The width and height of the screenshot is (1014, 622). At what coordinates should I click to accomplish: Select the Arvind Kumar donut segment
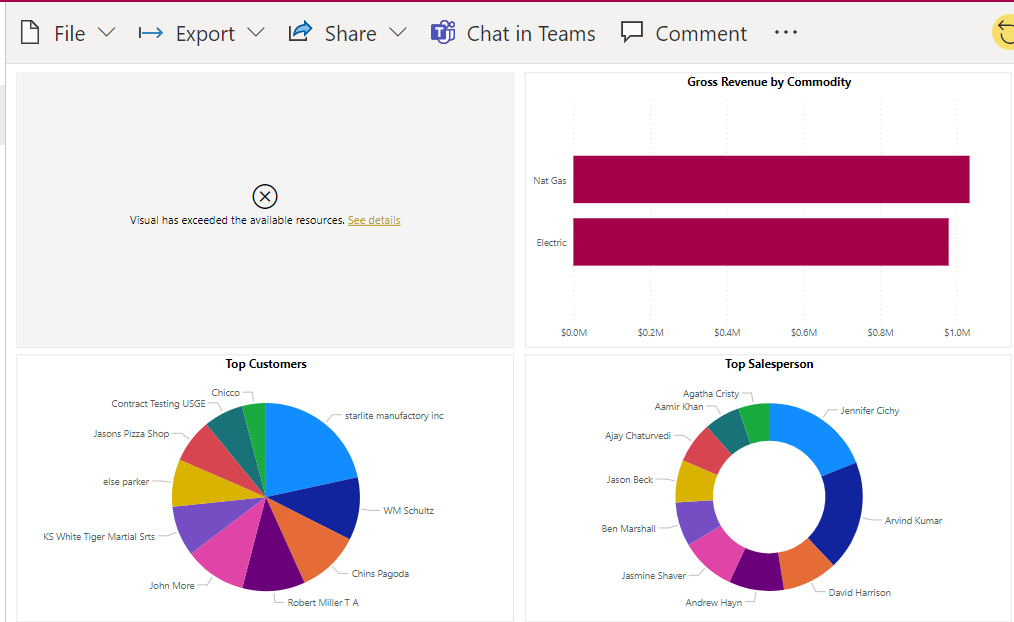click(x=839, y=515)
